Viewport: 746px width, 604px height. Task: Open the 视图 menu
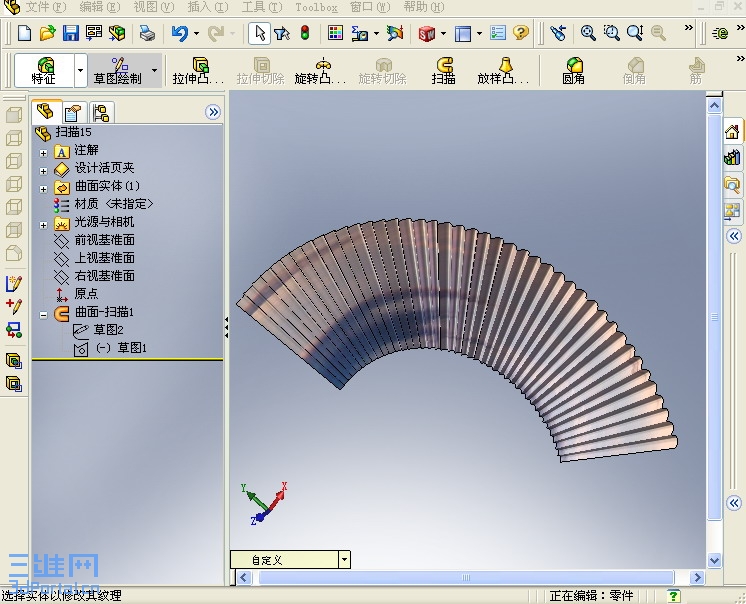point(154,7)
